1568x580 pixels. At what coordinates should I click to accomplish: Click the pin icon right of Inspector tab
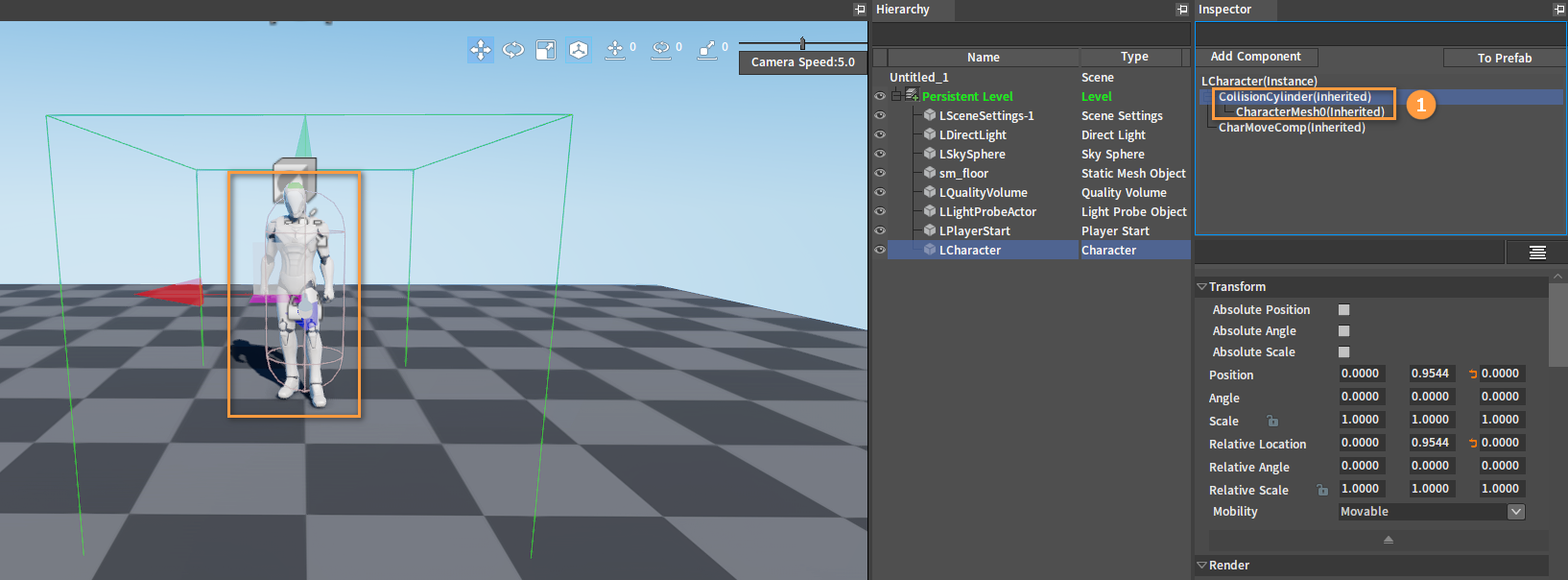click(1559, 10)
